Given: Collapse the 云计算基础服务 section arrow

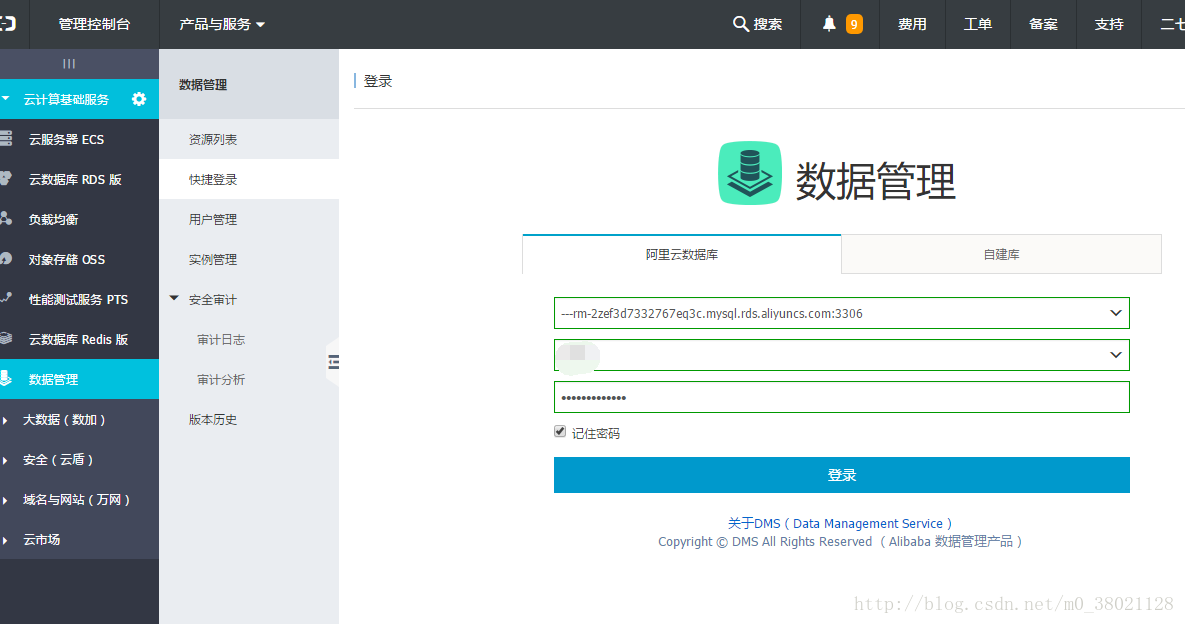Looking at the screenshot, I should (x=6, y=98).
